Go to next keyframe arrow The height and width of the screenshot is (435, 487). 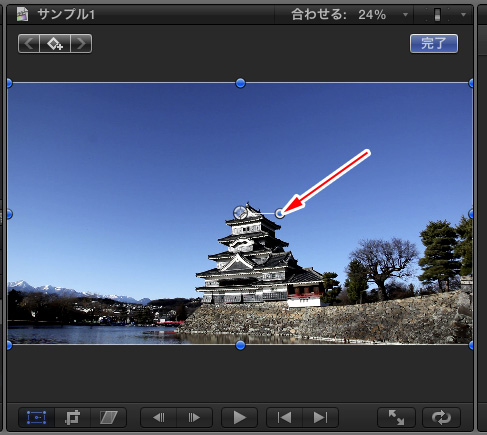(81, 44)
